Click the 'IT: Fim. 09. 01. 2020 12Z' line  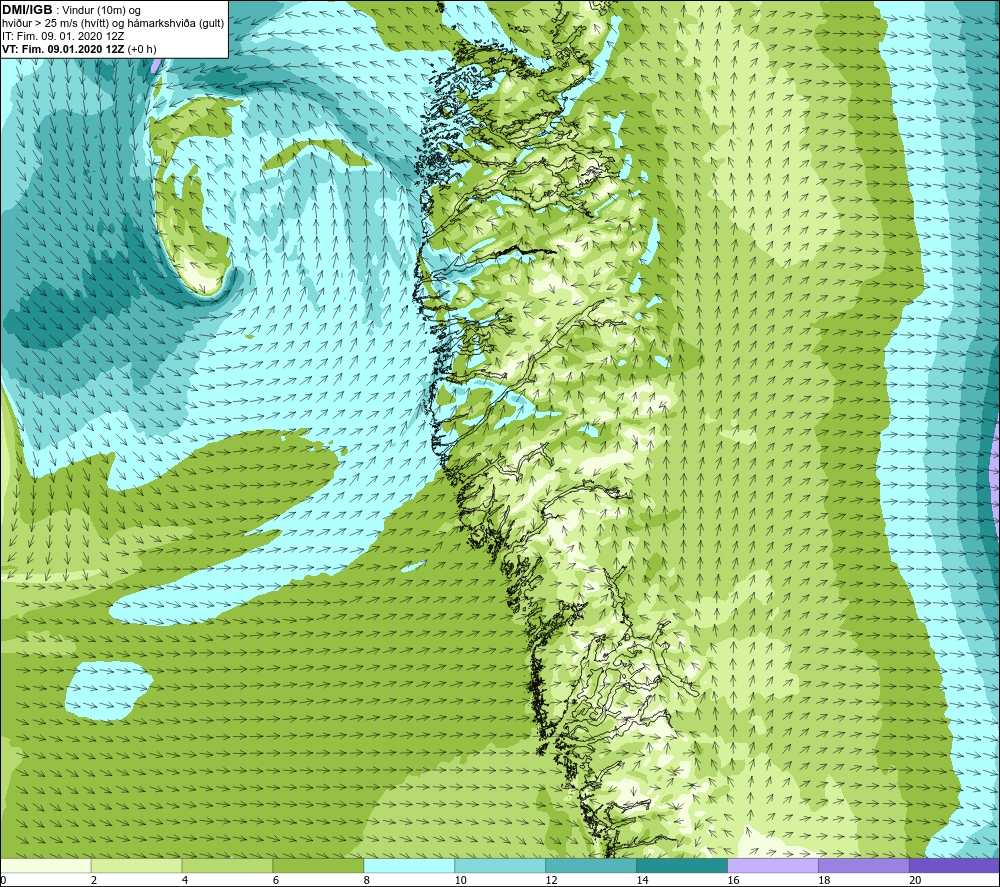pyautogui.click(x=63, y=36)
